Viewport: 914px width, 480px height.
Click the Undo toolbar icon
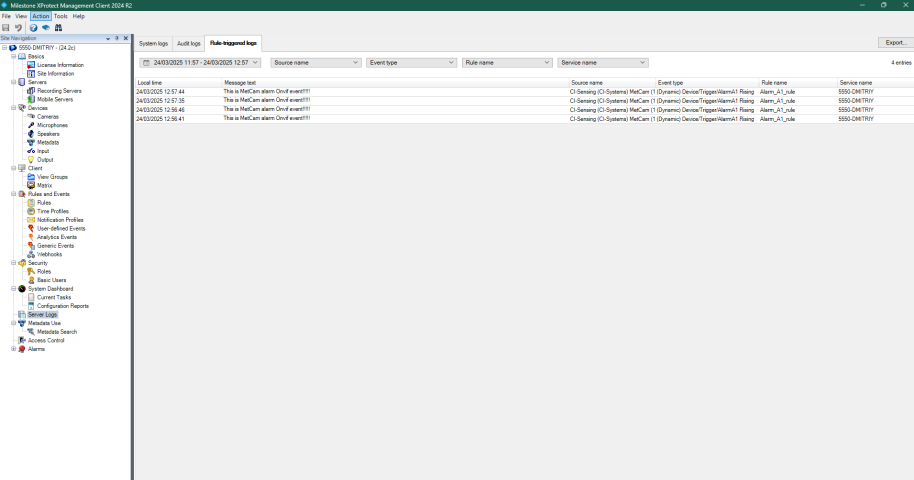pos(18,28)
